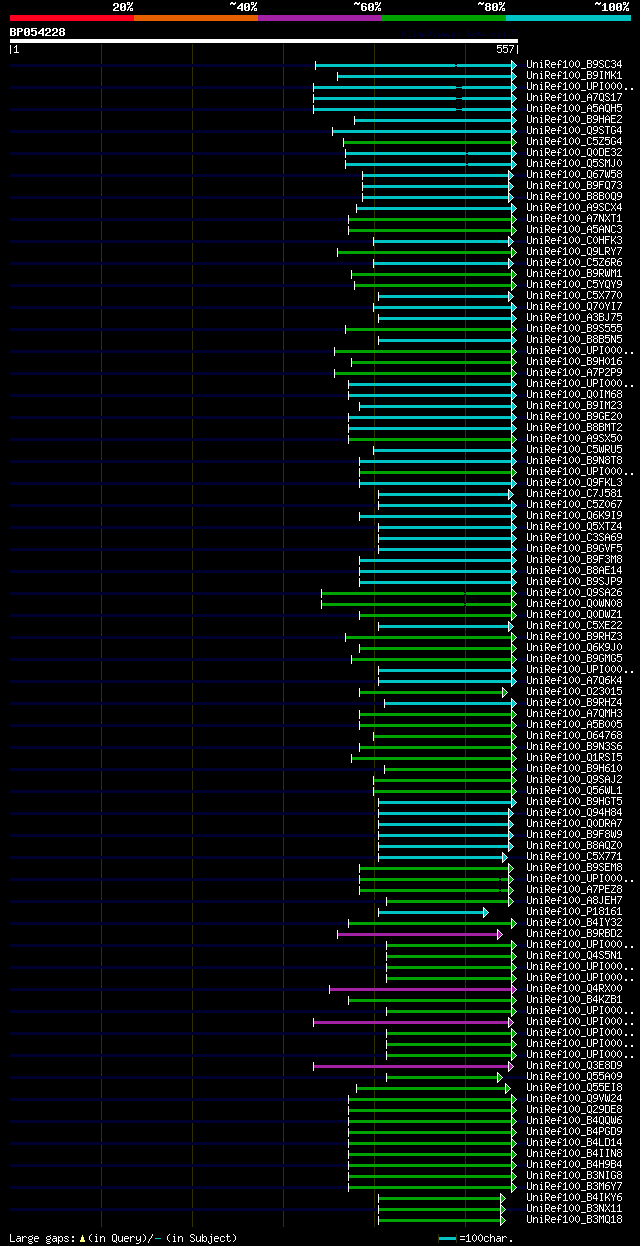Click the purple alignment bar for UniRef100_B9RBD2
Screen dimensions: 640x1246
click(419, 934)
